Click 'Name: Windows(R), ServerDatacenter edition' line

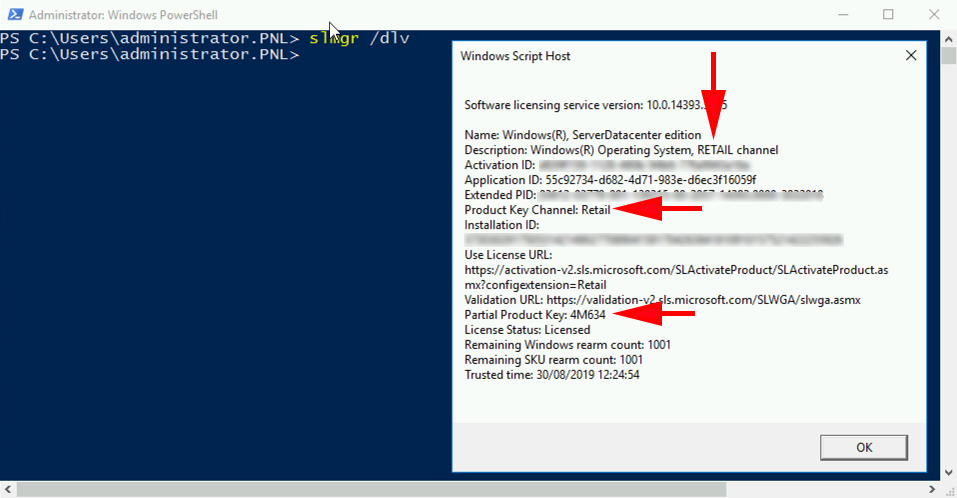click(582, 135)
